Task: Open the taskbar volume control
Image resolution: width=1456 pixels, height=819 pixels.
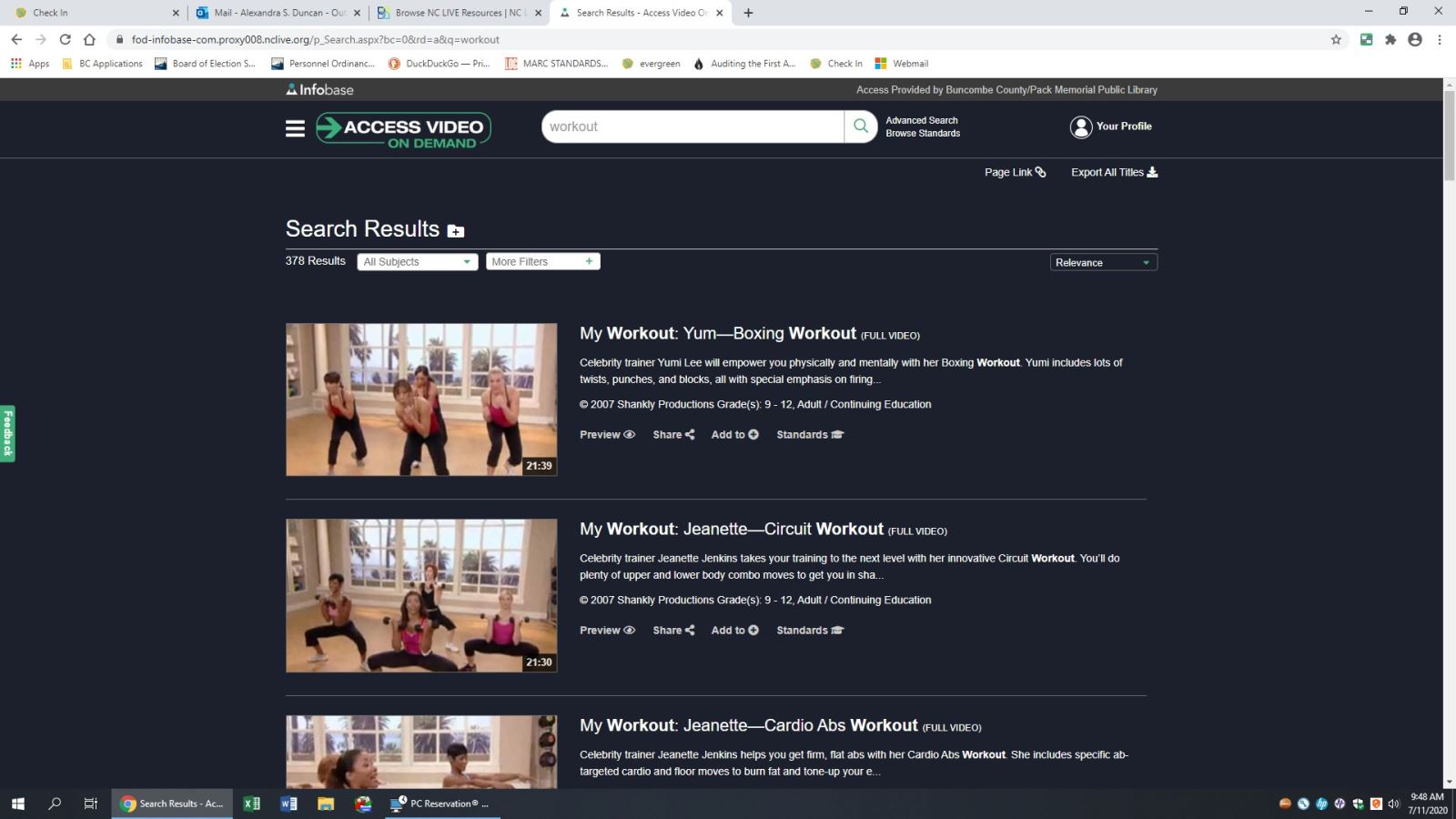Action: (x=1393, y=804)
